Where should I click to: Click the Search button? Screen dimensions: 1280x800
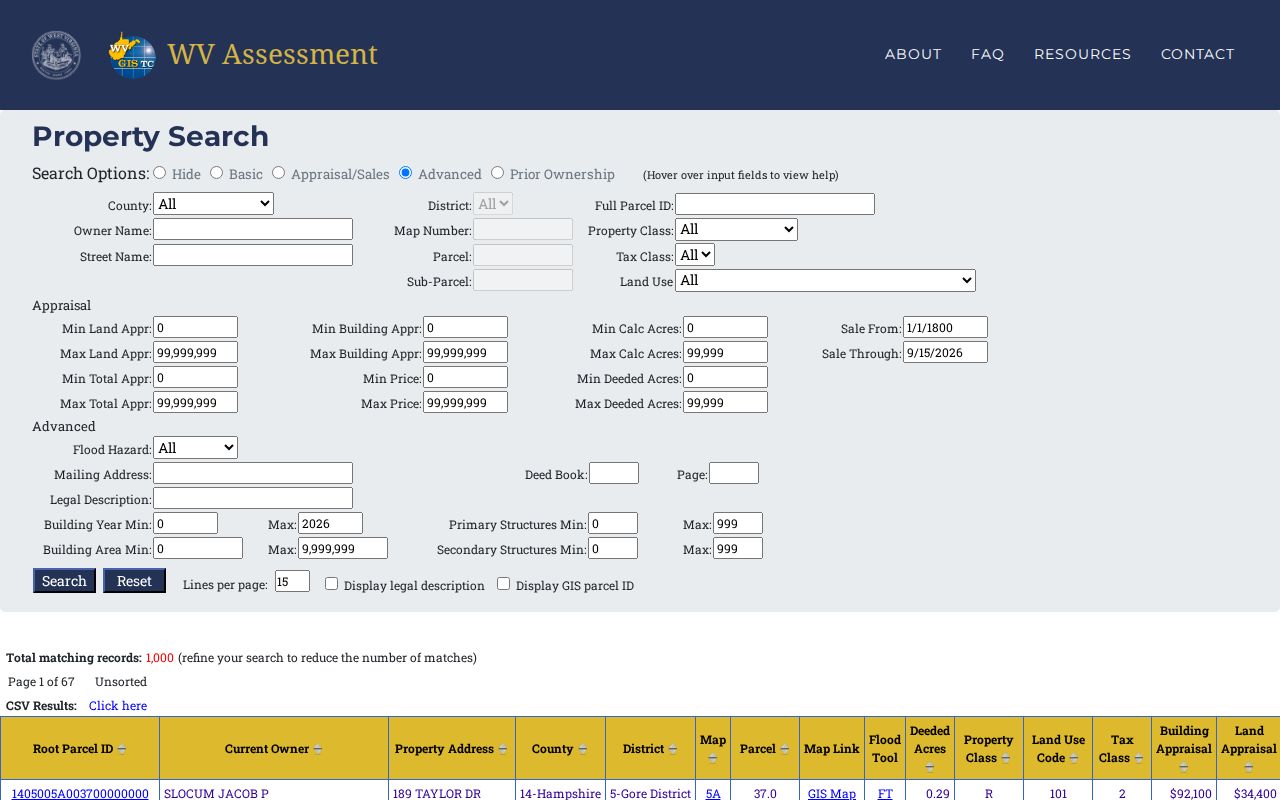pyautogui.click(x=64, y=581)
